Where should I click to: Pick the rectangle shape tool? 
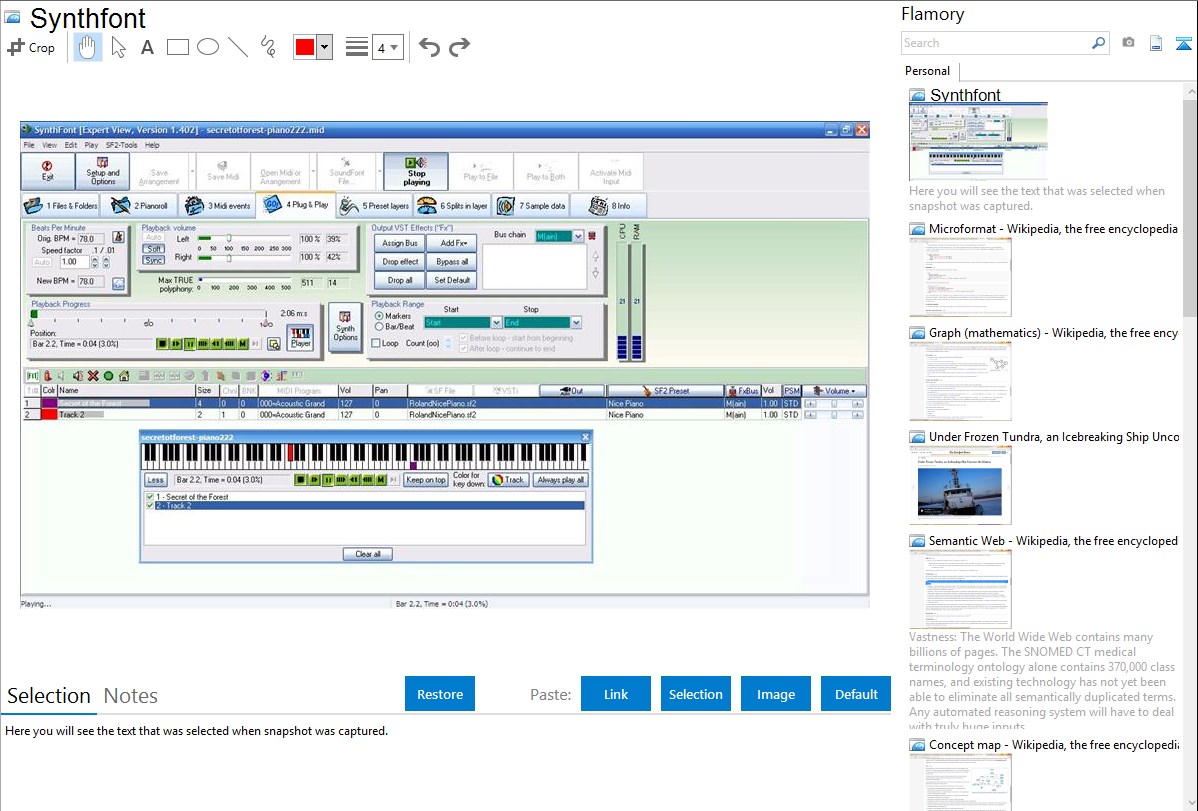click(x=177, y=47)
